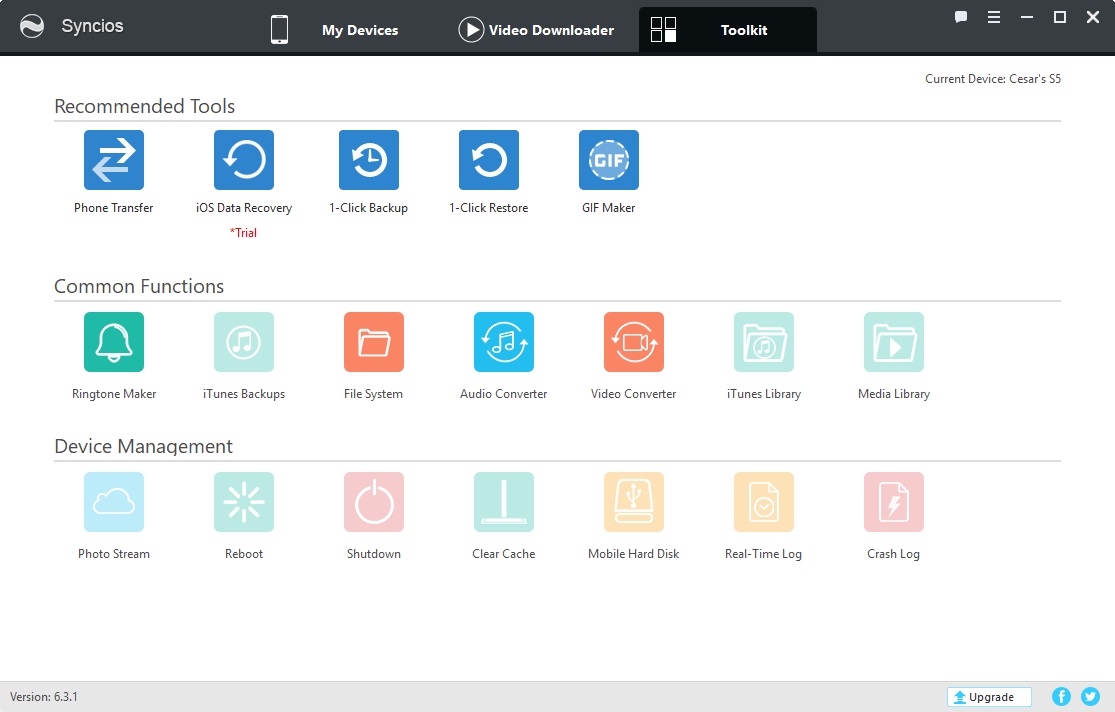Launch the Ringtone Maker
1115x712 pixels.
[x=114, y=342]
